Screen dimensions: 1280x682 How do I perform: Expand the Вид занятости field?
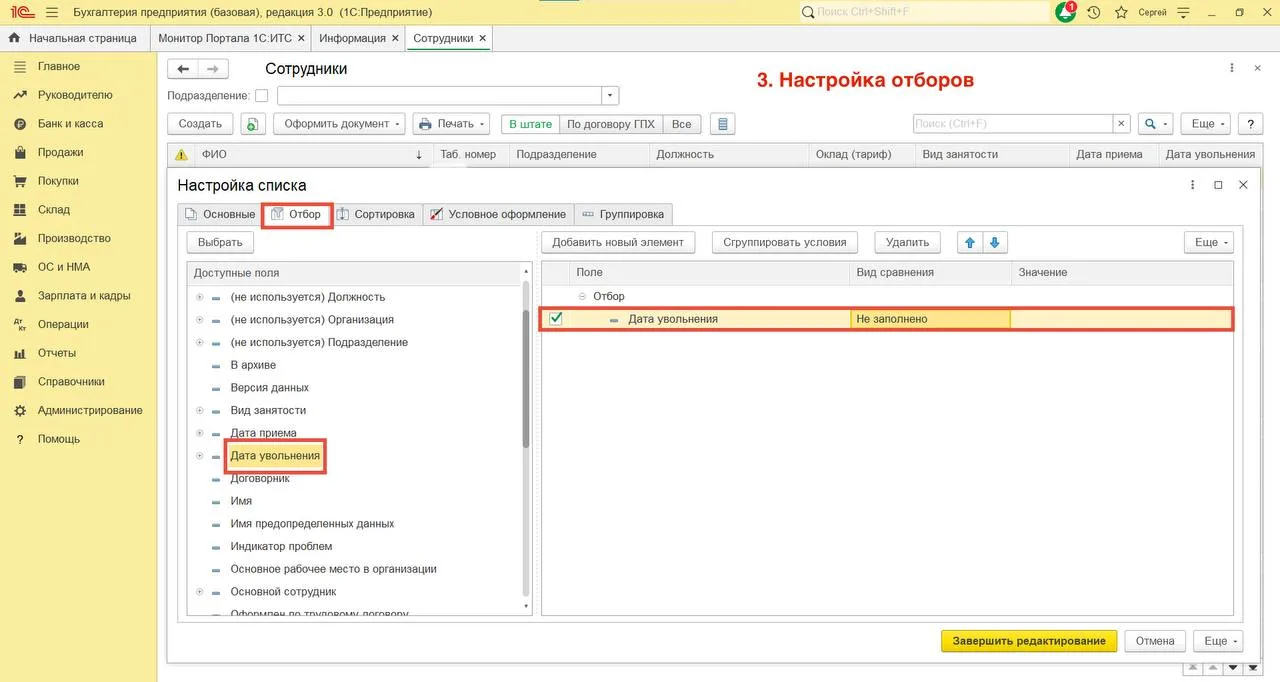tap(200, 410)
